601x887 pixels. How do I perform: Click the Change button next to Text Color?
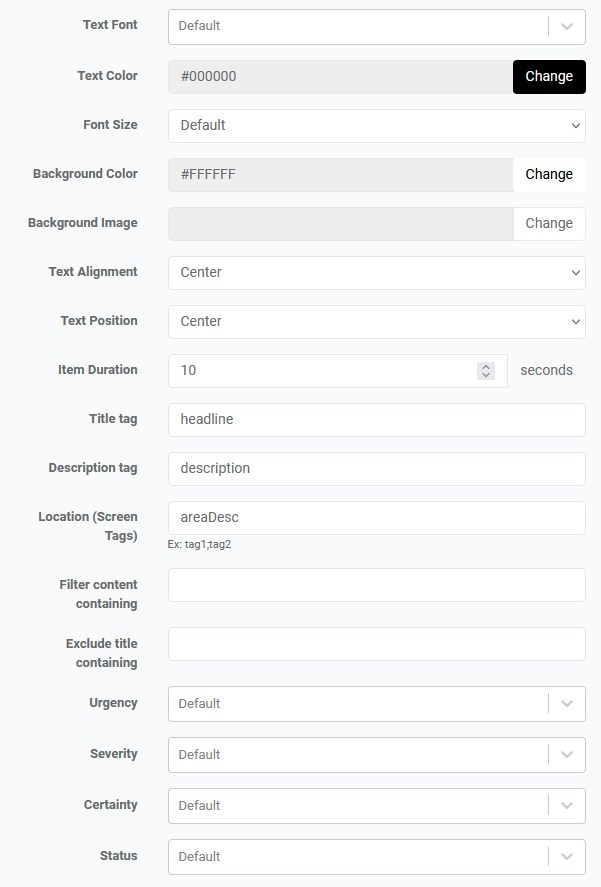tap(549, 76)
